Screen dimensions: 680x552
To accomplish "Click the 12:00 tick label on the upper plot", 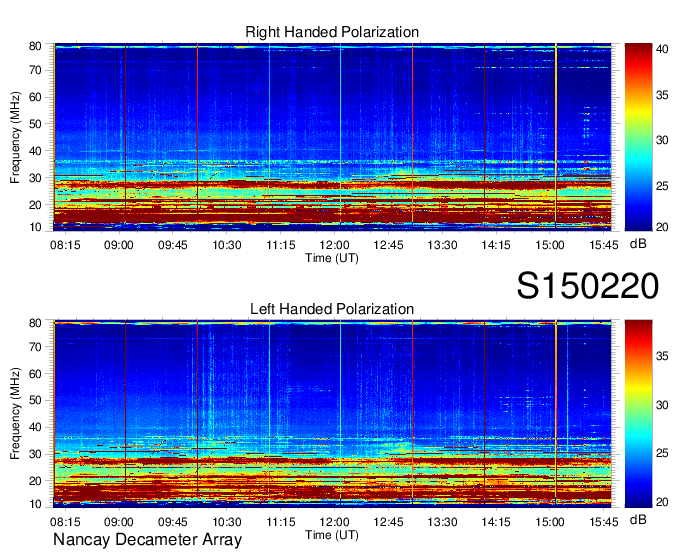I will click(334, 245).
